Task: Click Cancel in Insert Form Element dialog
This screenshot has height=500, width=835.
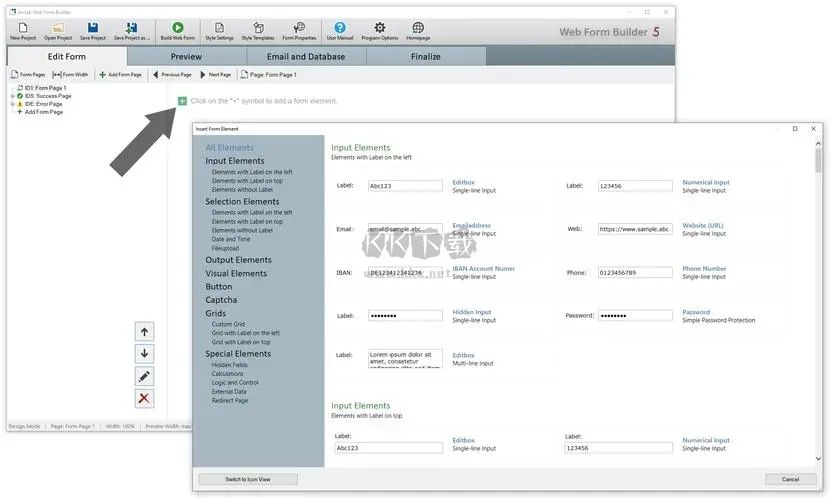Action: 790,479
